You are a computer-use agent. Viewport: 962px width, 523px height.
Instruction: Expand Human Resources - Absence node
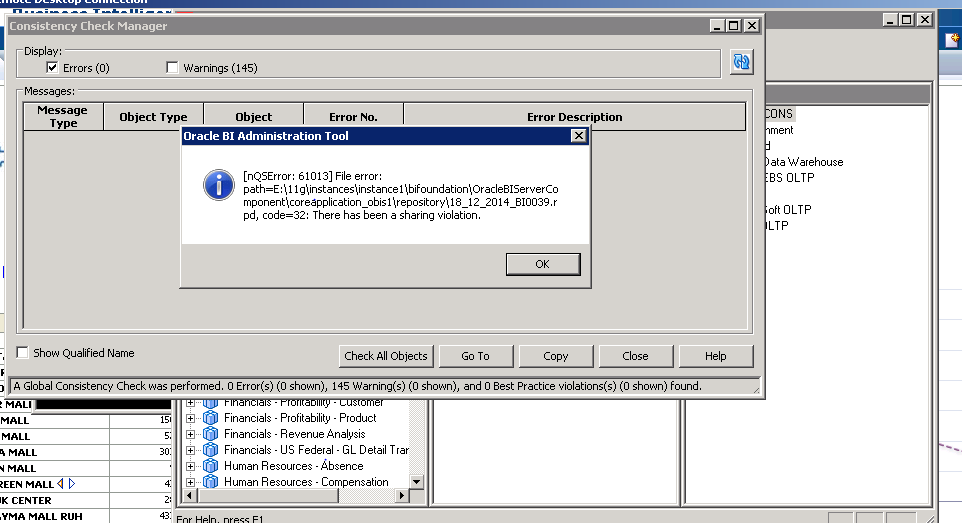coord(190,466)
